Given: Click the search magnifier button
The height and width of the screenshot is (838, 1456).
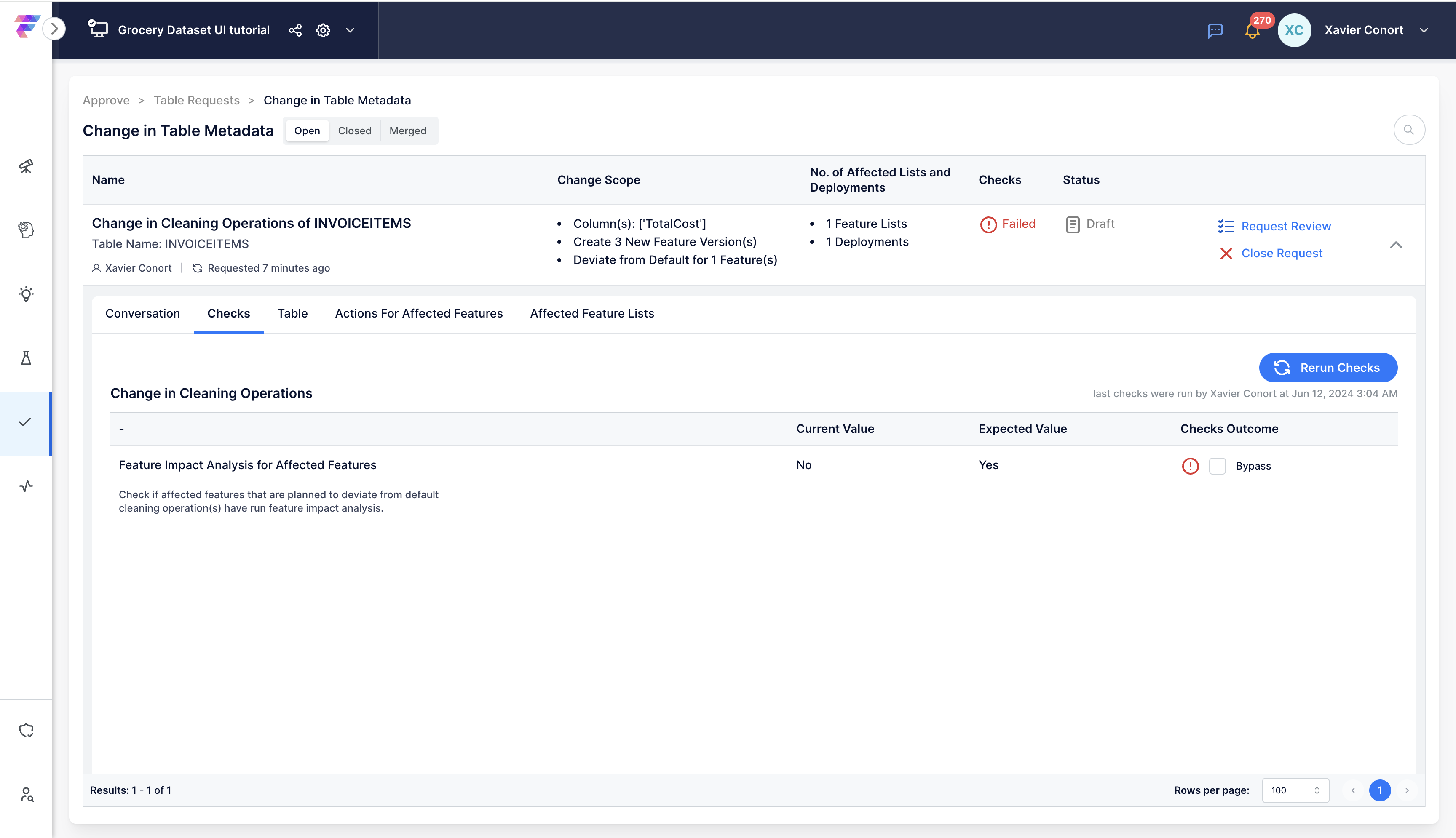Looking at the screenshot, I should (1409, 130).
